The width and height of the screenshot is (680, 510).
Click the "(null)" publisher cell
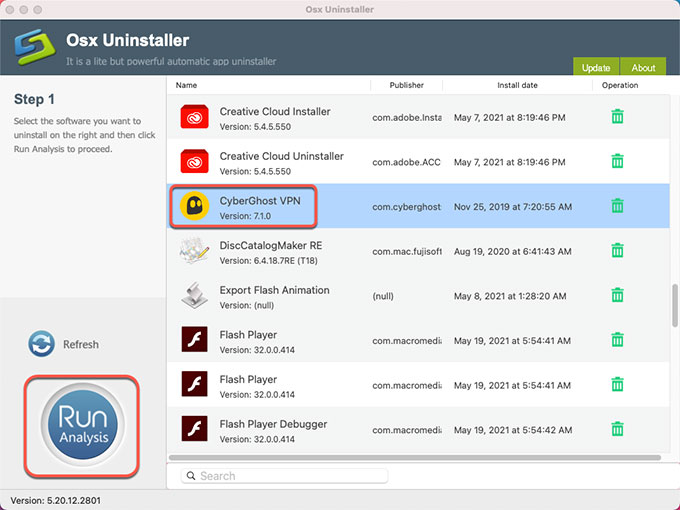pos(383,296)
